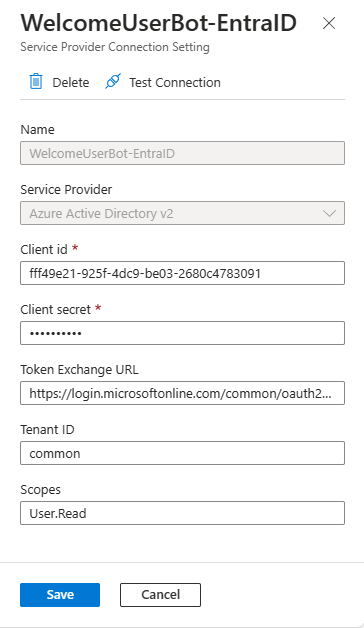
Task: Focus the Client secret password field
Action: click(183, 333)
